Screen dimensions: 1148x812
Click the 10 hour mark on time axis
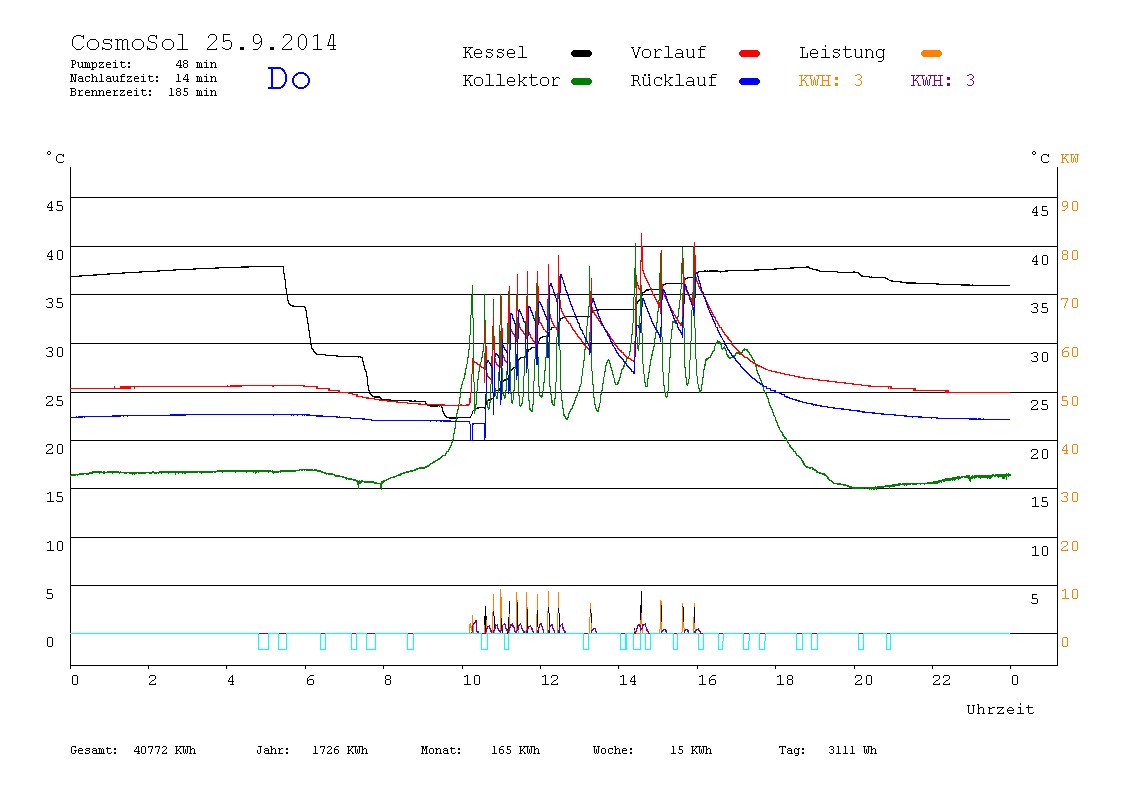tap(472, 680)
